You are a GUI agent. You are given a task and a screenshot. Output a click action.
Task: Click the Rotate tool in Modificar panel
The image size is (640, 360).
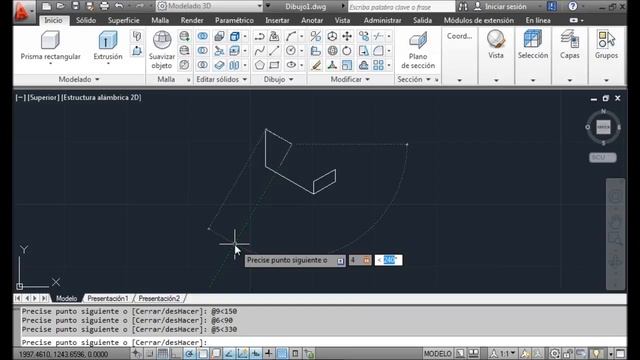(347, 51)
